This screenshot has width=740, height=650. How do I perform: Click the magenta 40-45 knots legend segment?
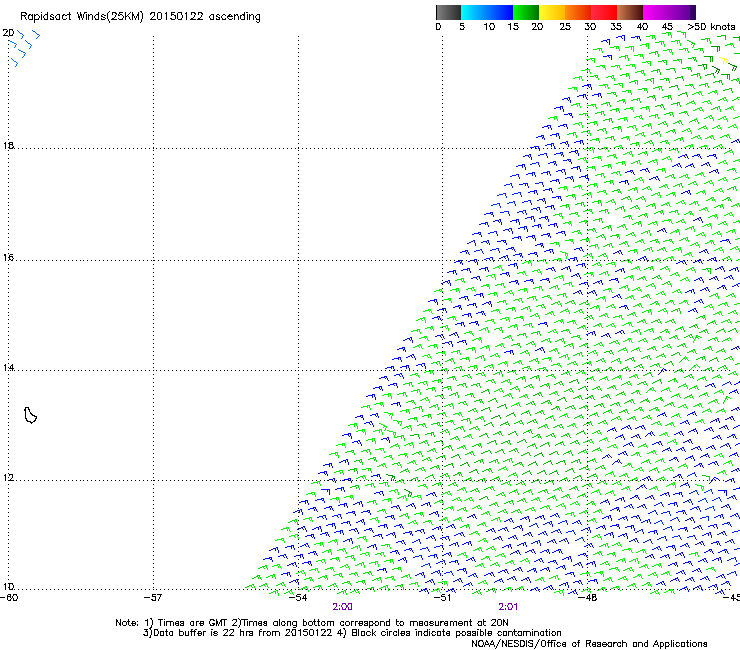click(656, 12)
